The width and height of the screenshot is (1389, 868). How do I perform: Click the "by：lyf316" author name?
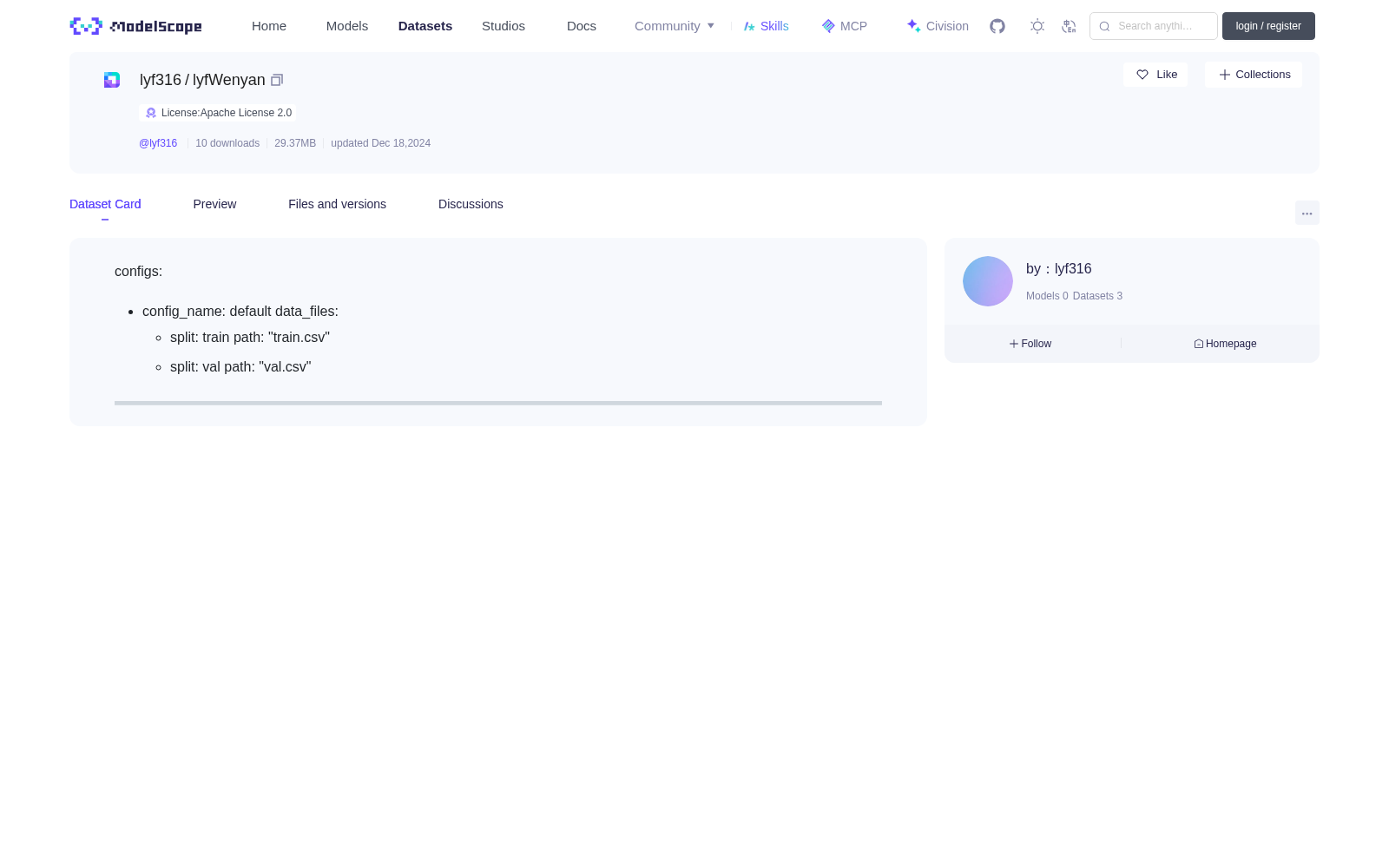coord(1059,269)
